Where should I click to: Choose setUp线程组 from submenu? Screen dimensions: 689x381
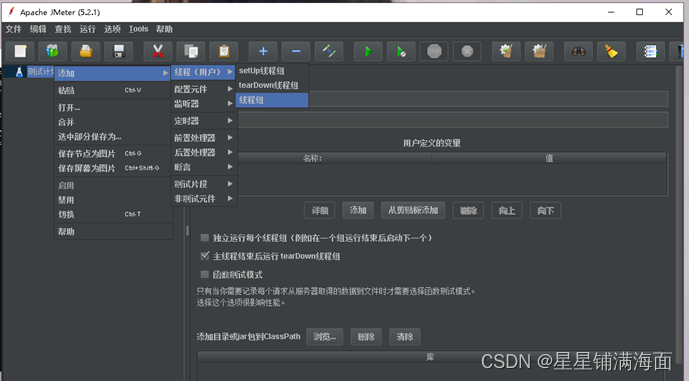click(272, 71)
